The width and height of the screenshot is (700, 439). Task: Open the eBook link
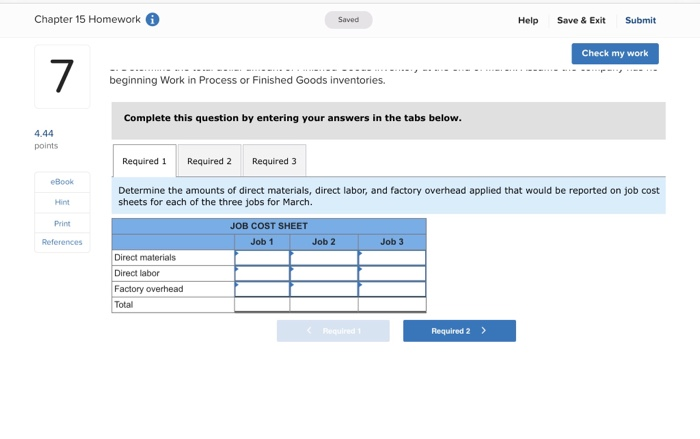62,182
